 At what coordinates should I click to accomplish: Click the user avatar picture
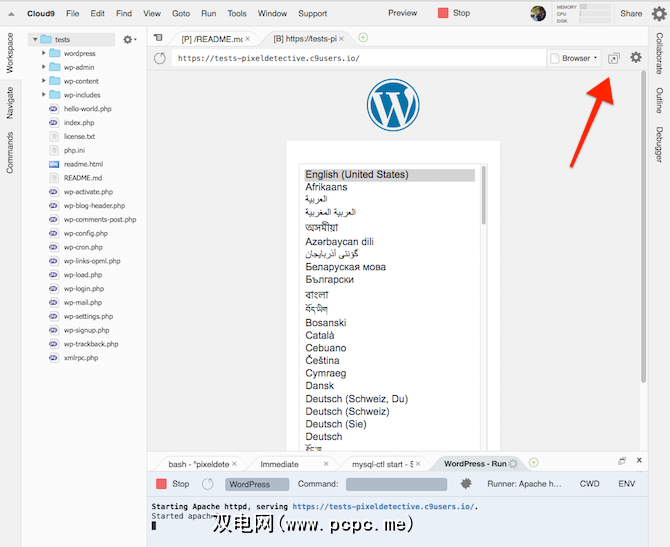point(538,13)
